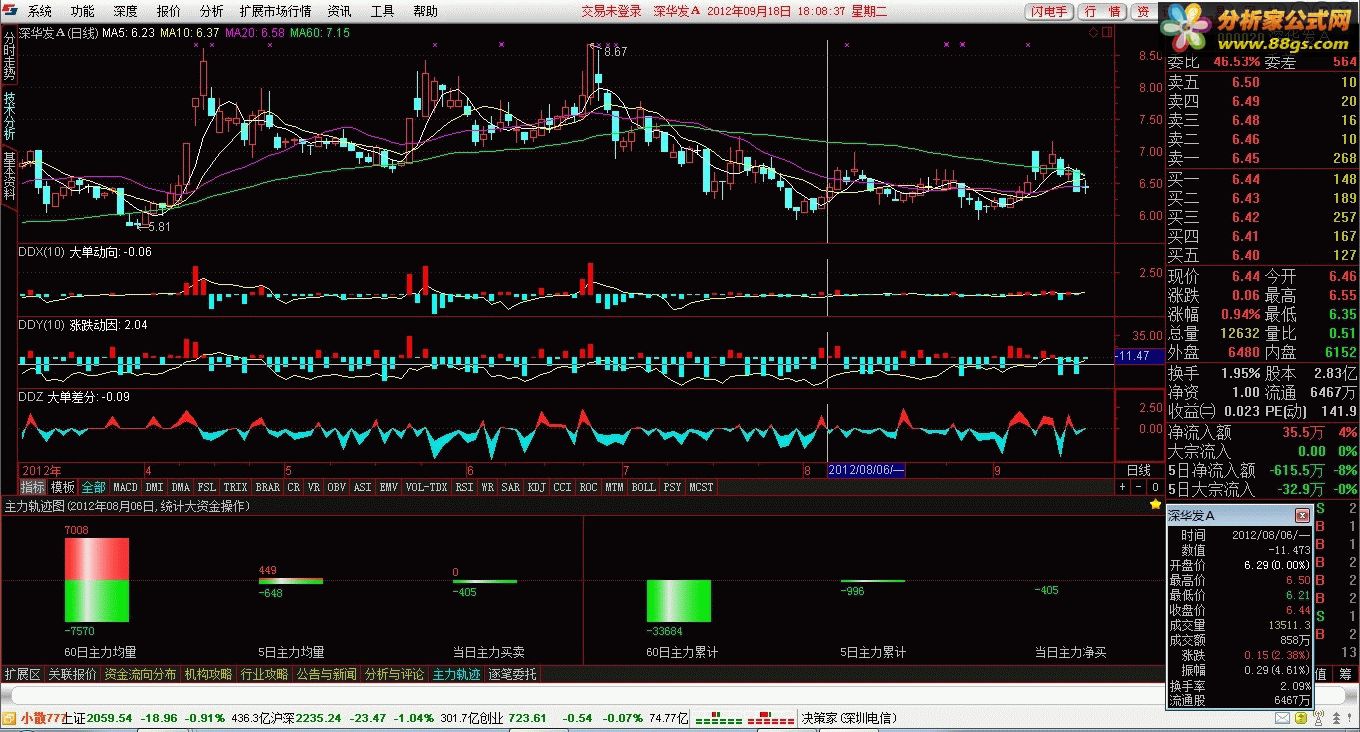Open the 机构攻略 tab
Screen dimensions: 1360x732
208,674
